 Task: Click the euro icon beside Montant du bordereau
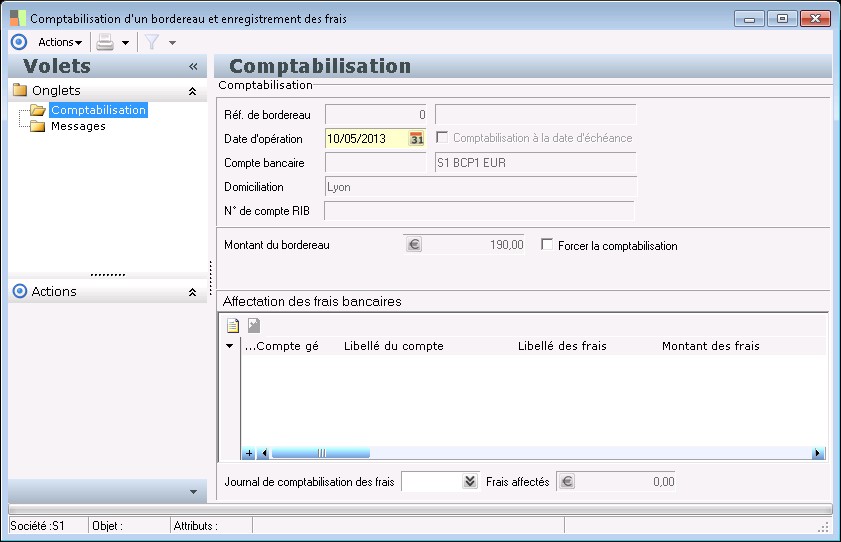point(414,244)
